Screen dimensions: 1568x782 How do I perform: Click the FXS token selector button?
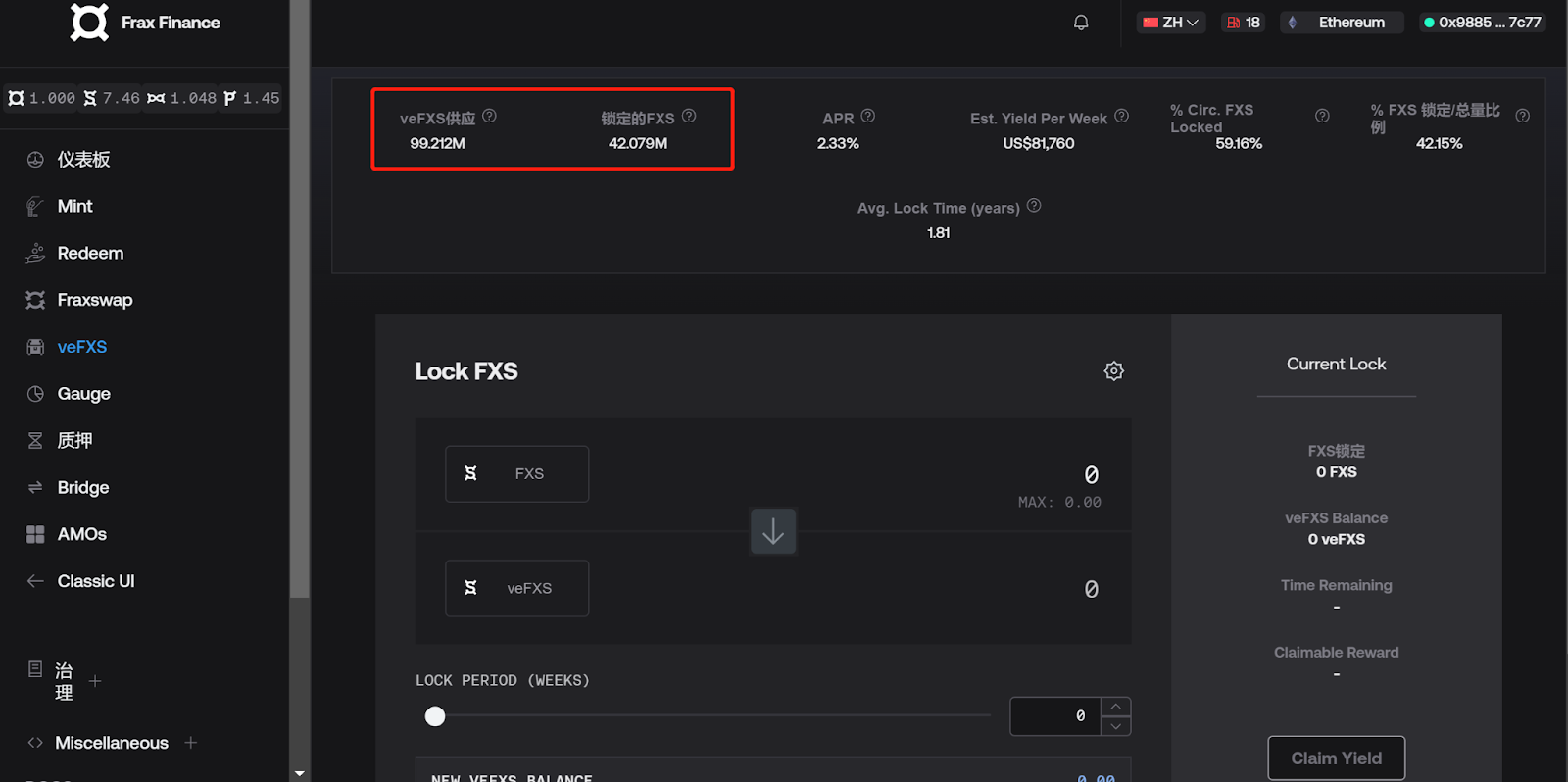pos(517,474)
